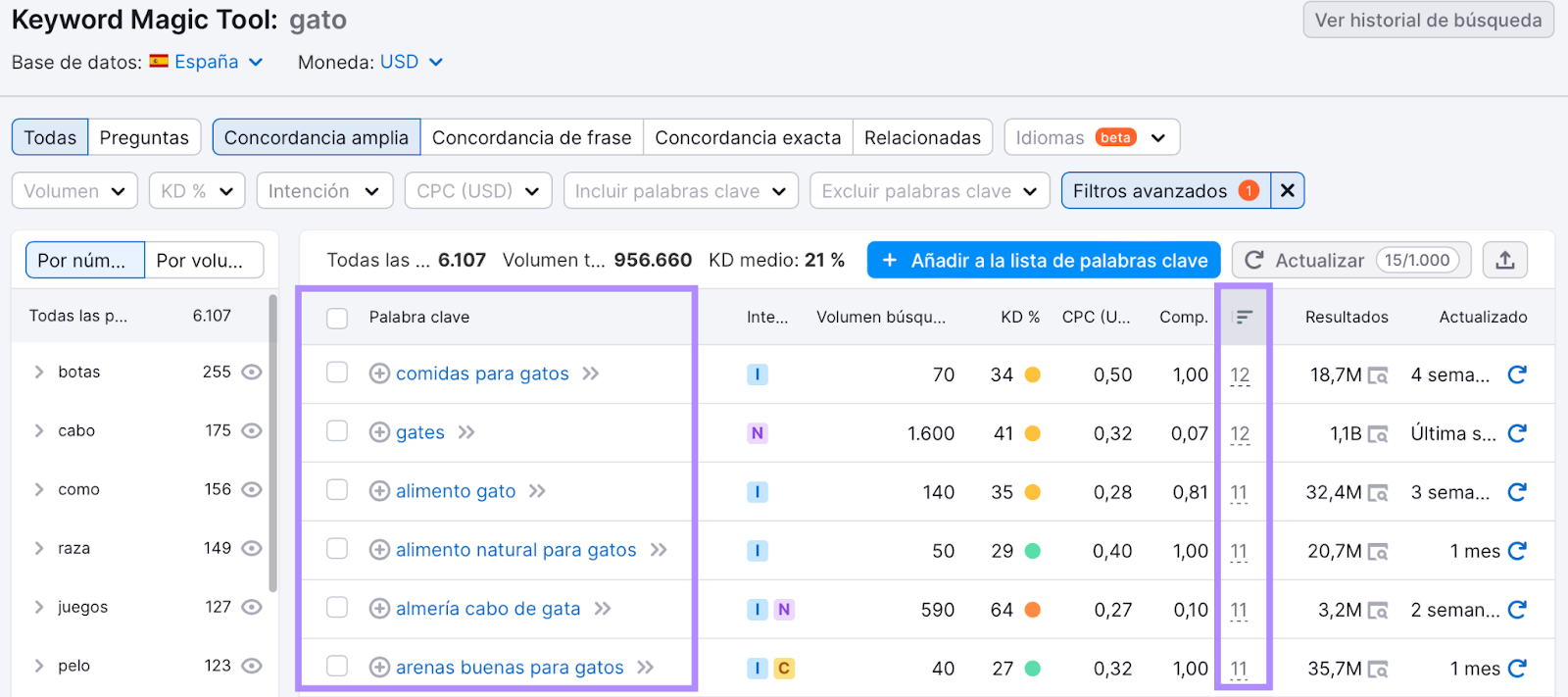The image size is (1568, 697).
Task: Click 'Añadir a la lista de palabras clave'
Action: click(1044, 261)
